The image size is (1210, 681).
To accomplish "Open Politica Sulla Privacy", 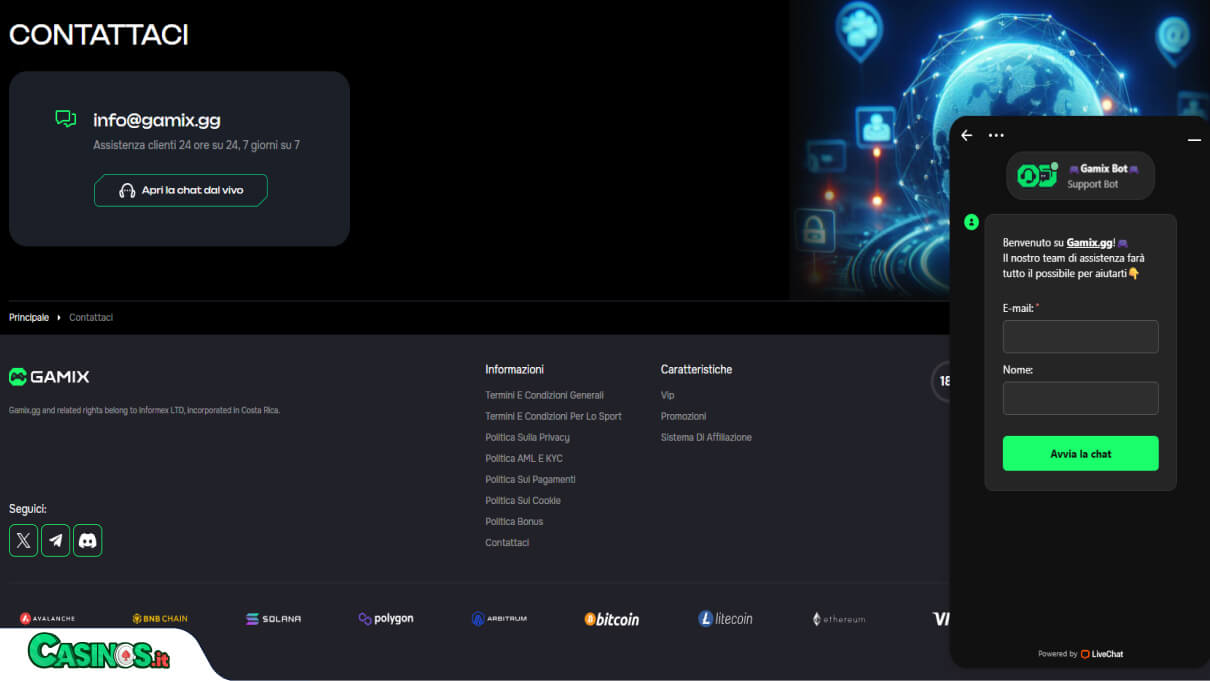I will click(527, 437).
